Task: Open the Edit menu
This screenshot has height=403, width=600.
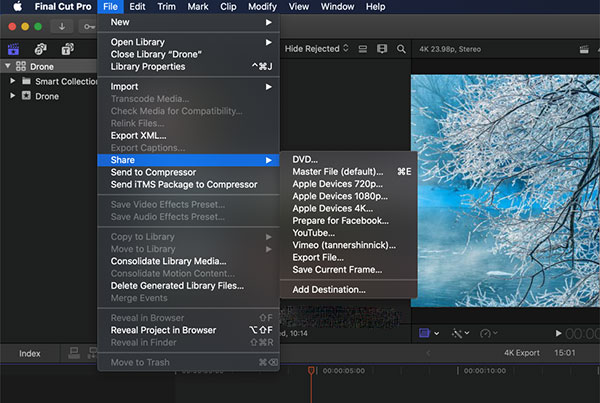Action: coord(137,7)
